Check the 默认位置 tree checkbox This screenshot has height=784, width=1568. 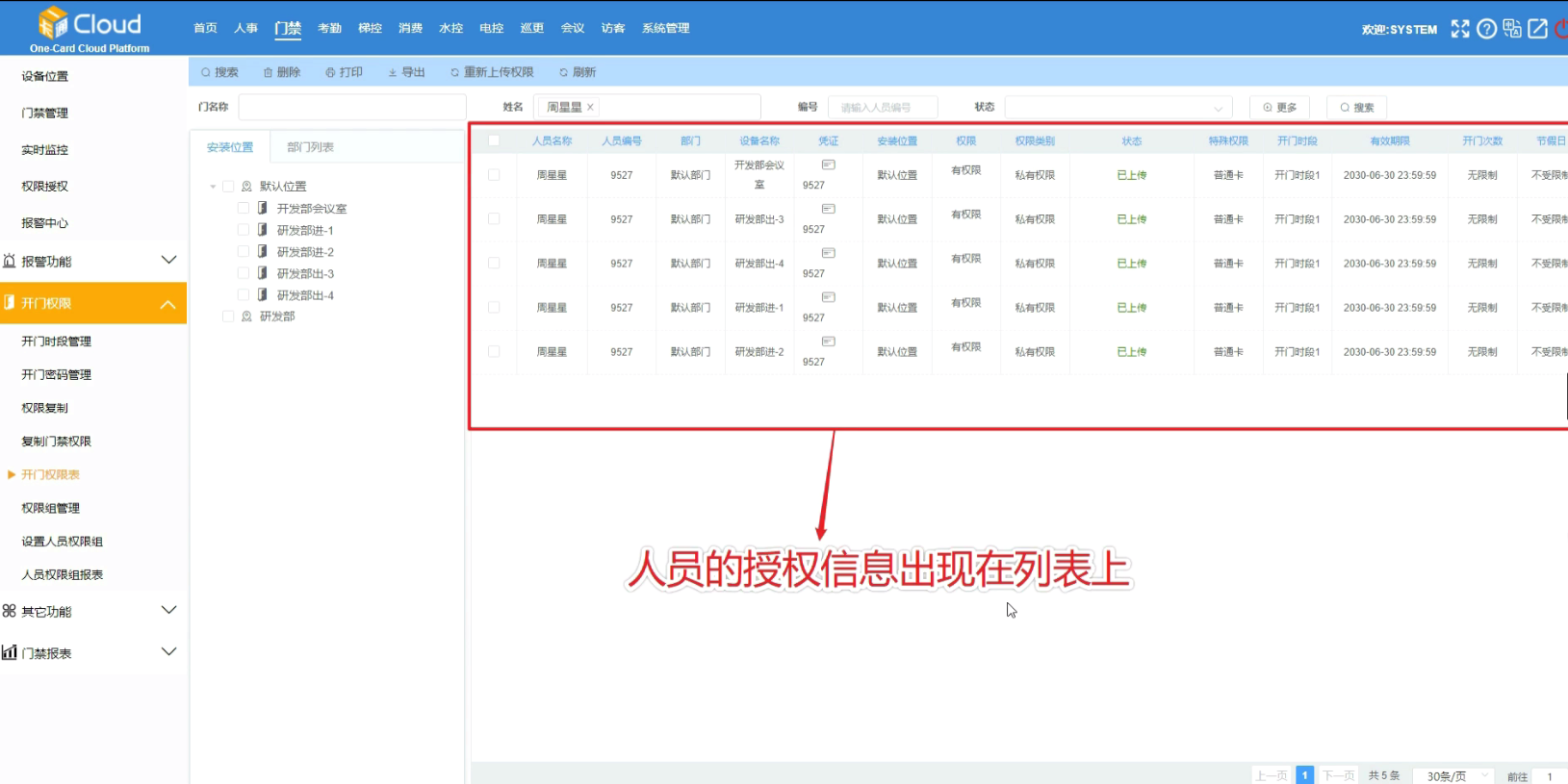point(228,187)
